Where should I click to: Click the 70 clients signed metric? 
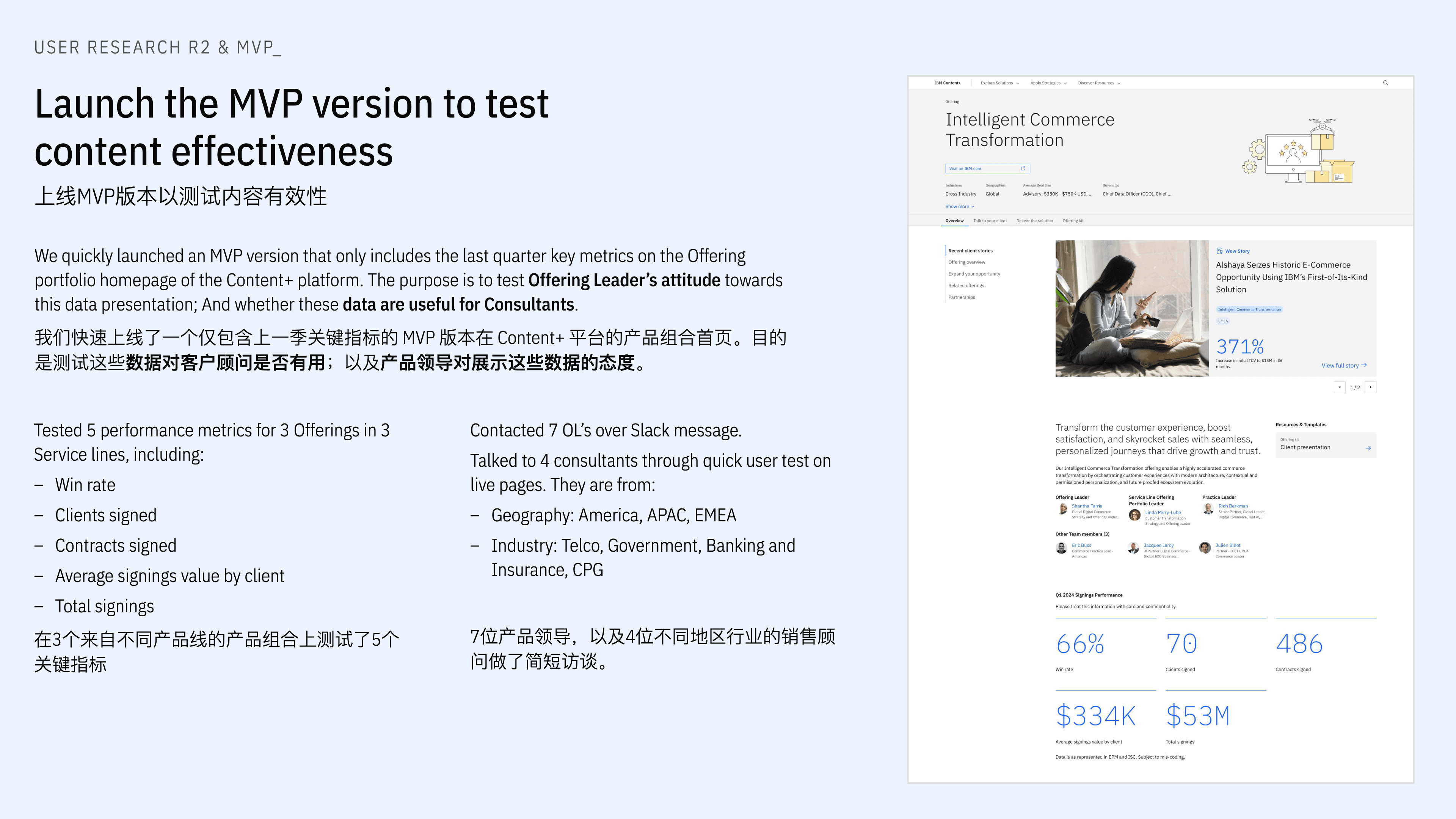coord(1181,644)
